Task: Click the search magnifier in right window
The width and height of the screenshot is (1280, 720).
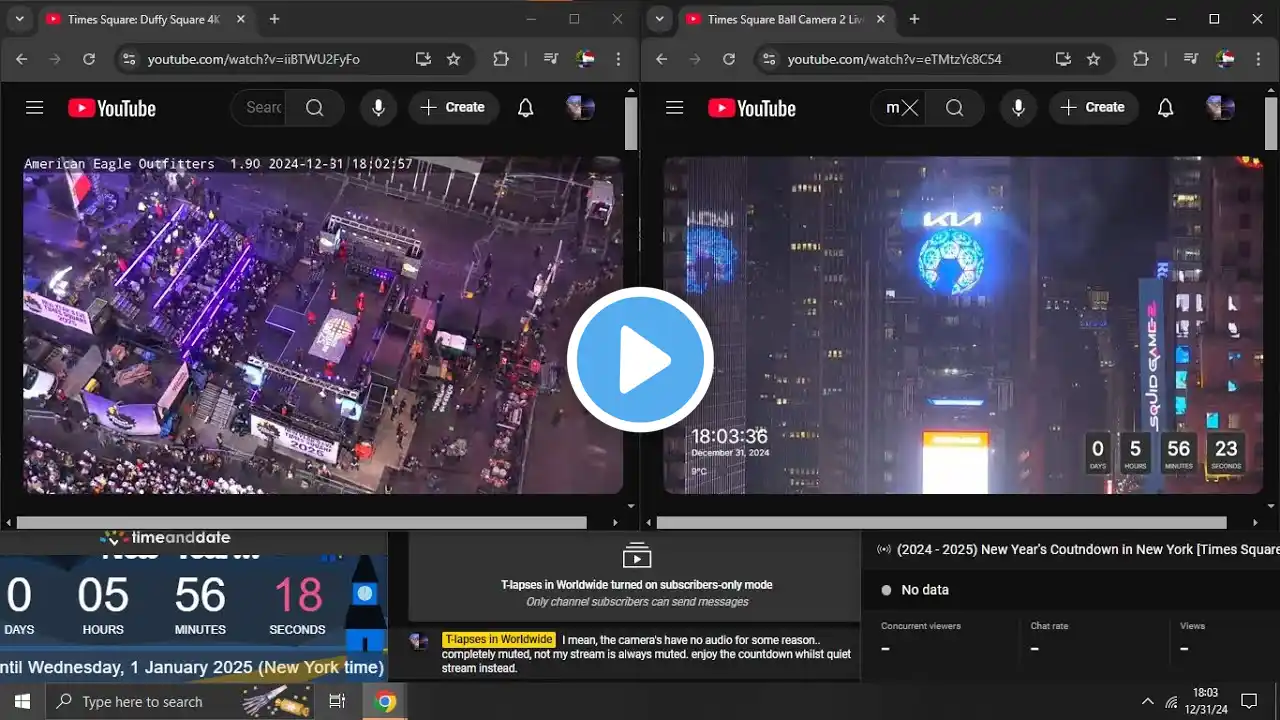Action: click(954, 108)
